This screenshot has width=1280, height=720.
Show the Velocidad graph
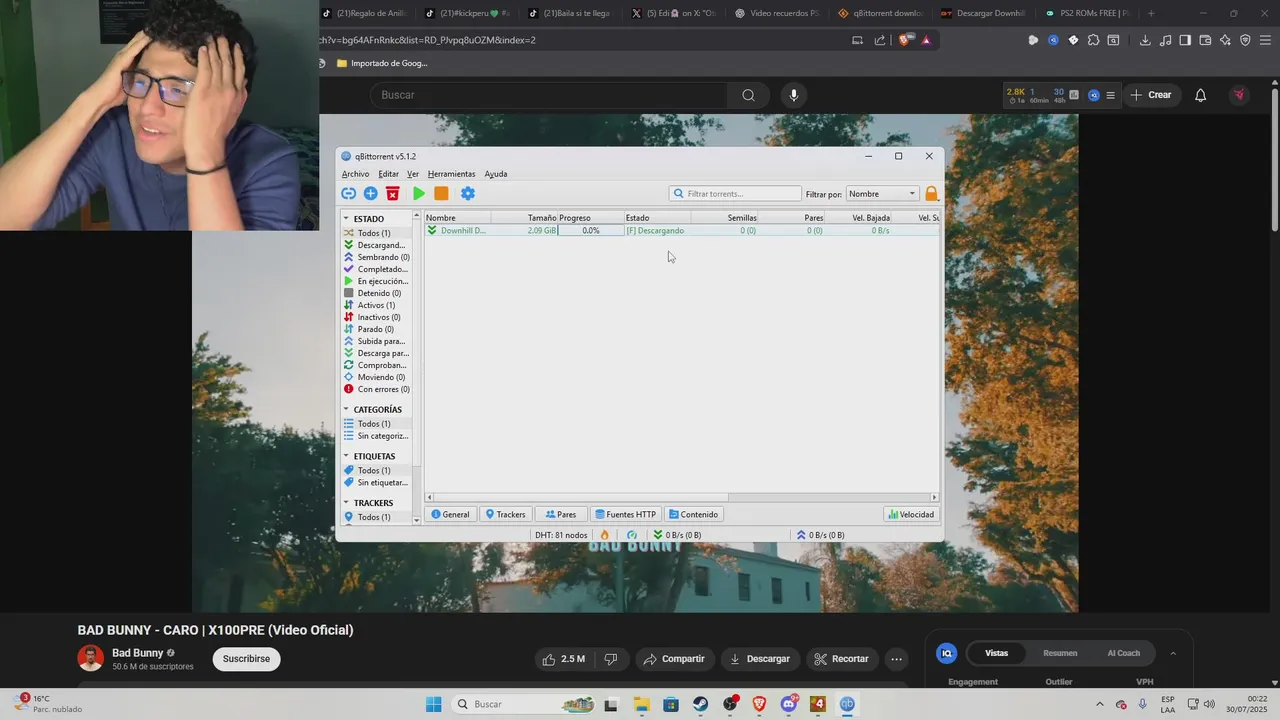click(911, 515)
